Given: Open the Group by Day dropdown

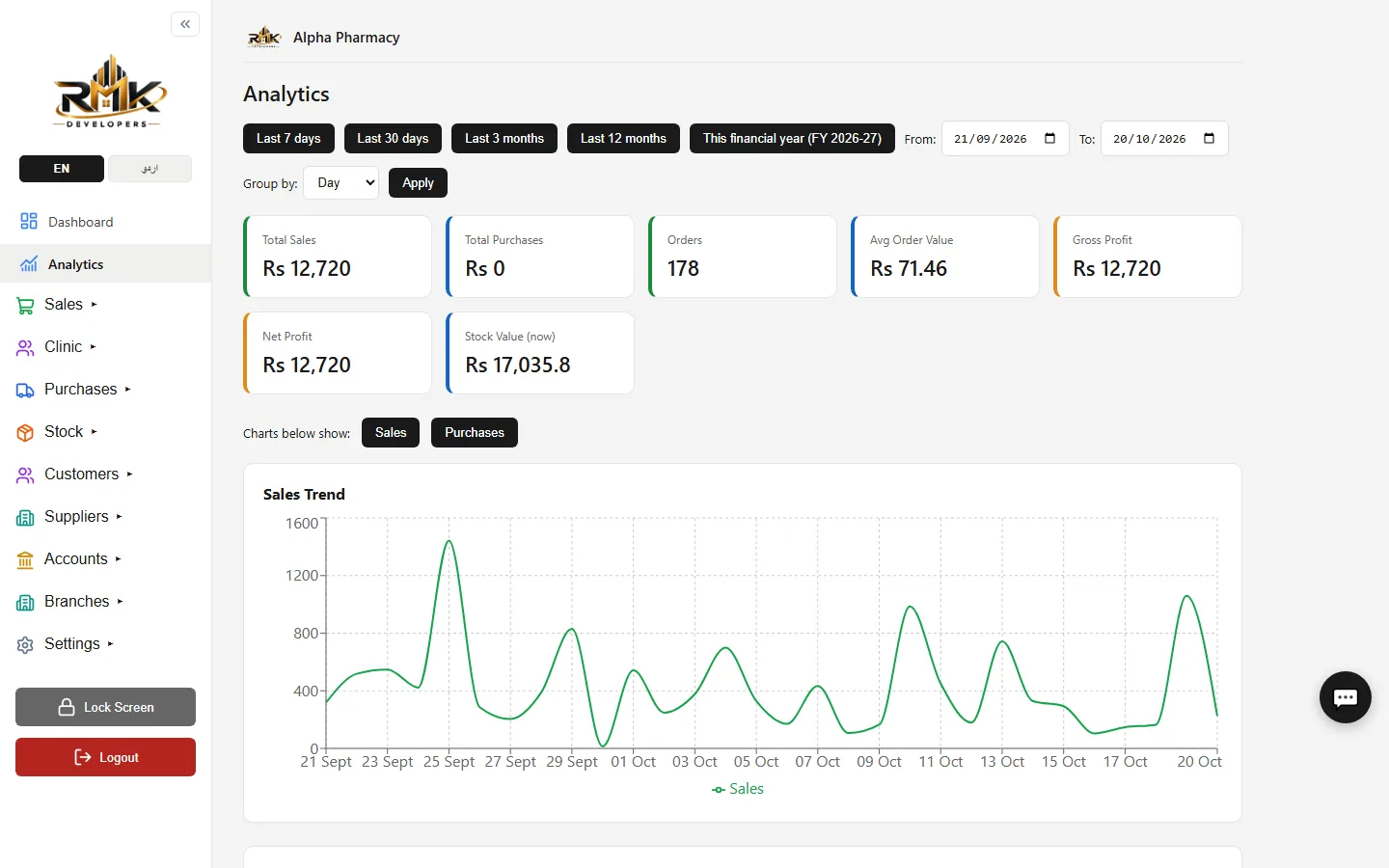Looking at the screenshot, I should (x=341, y=183).
